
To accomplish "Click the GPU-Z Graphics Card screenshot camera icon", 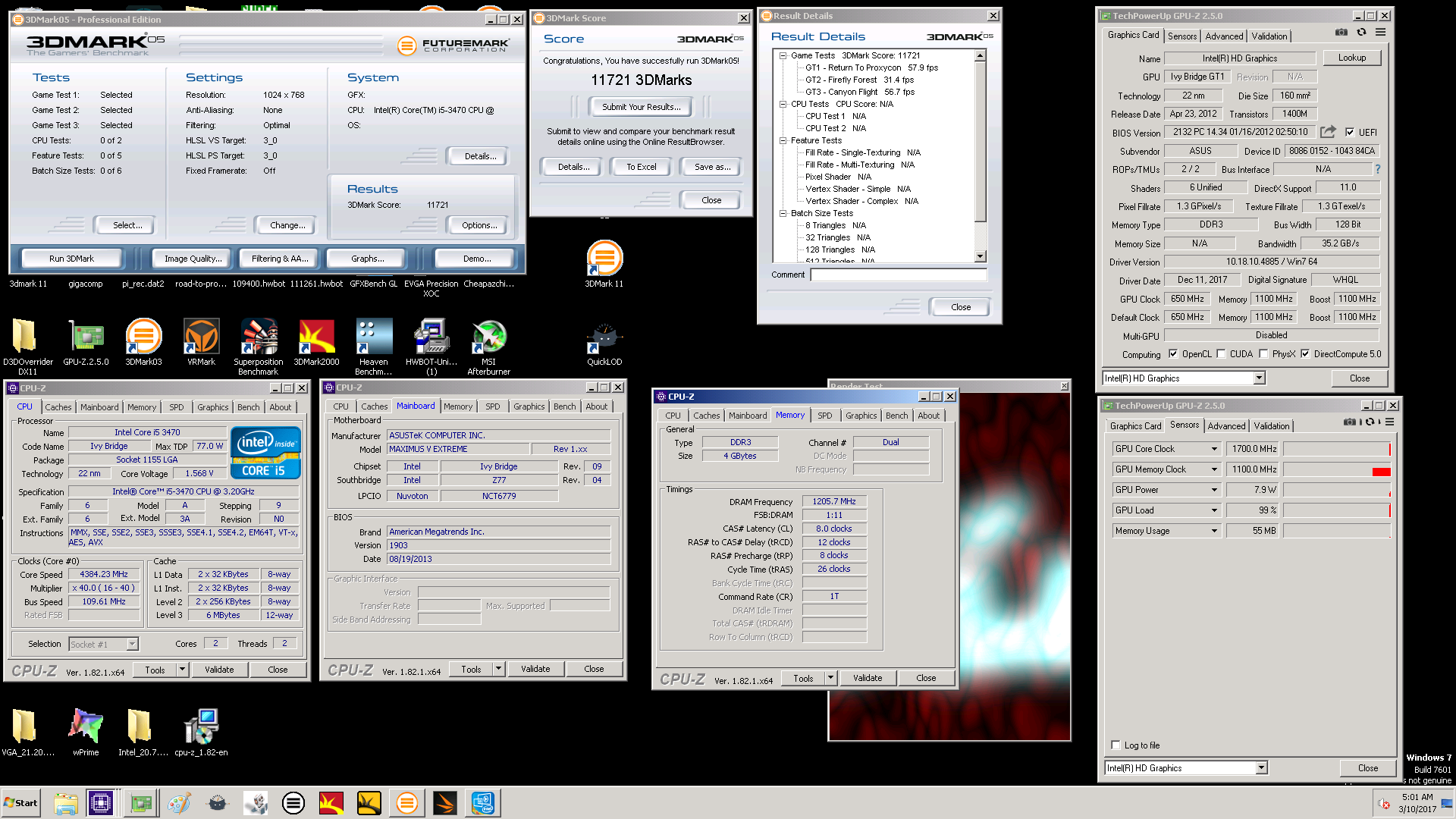I will coord(1341,33).
